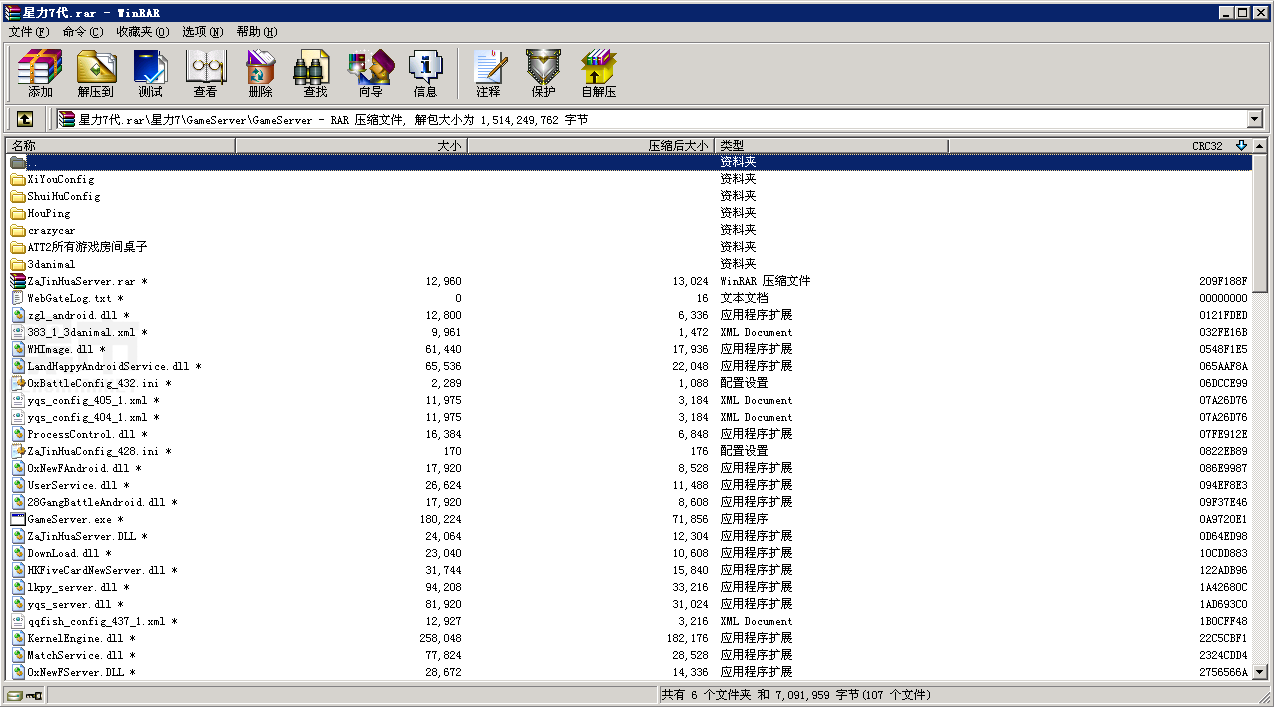
Task: Select yqs_server.dll file
Action: tap(75, 604)
